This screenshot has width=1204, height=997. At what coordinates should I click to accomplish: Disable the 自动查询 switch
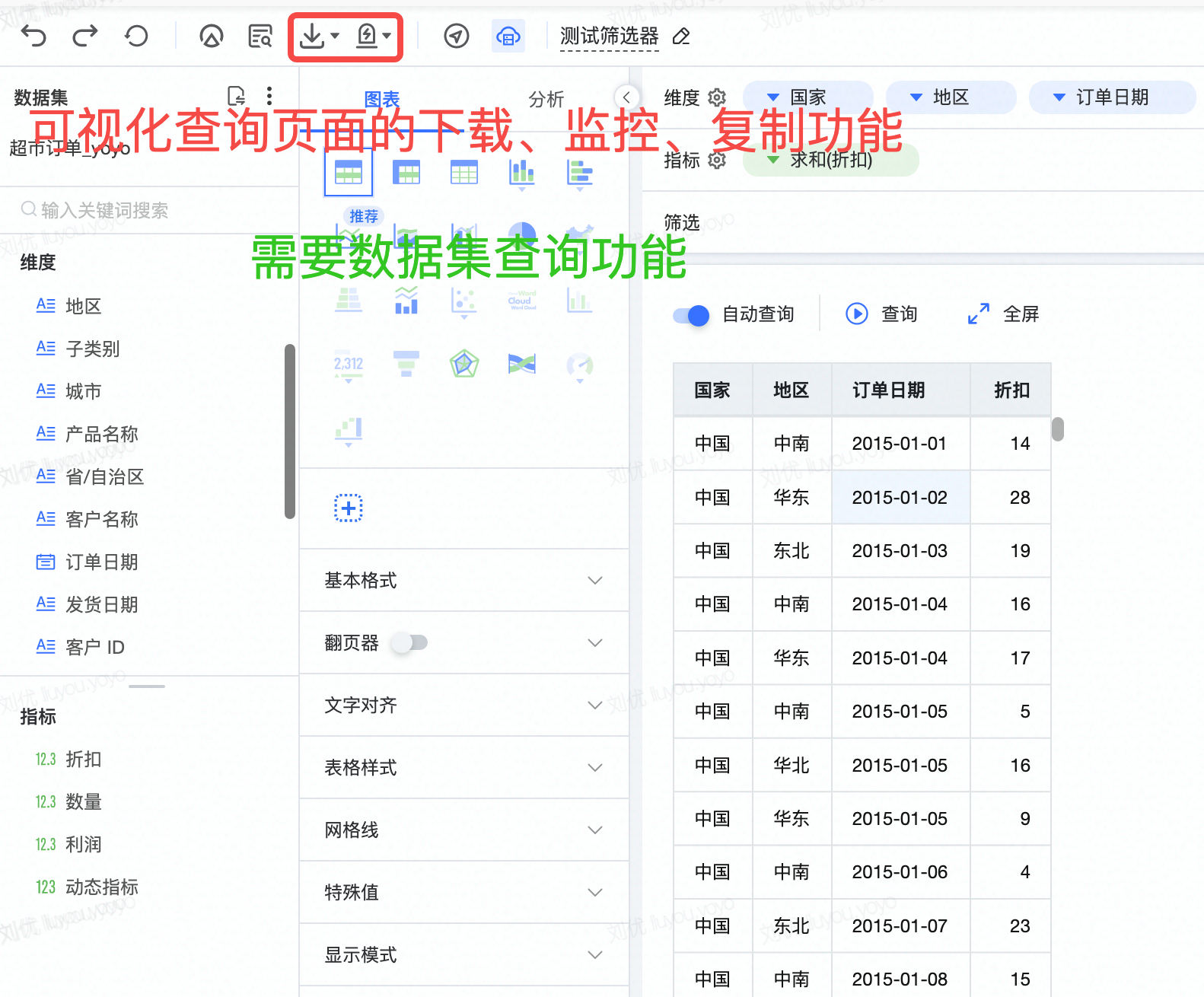click(691, 314)
